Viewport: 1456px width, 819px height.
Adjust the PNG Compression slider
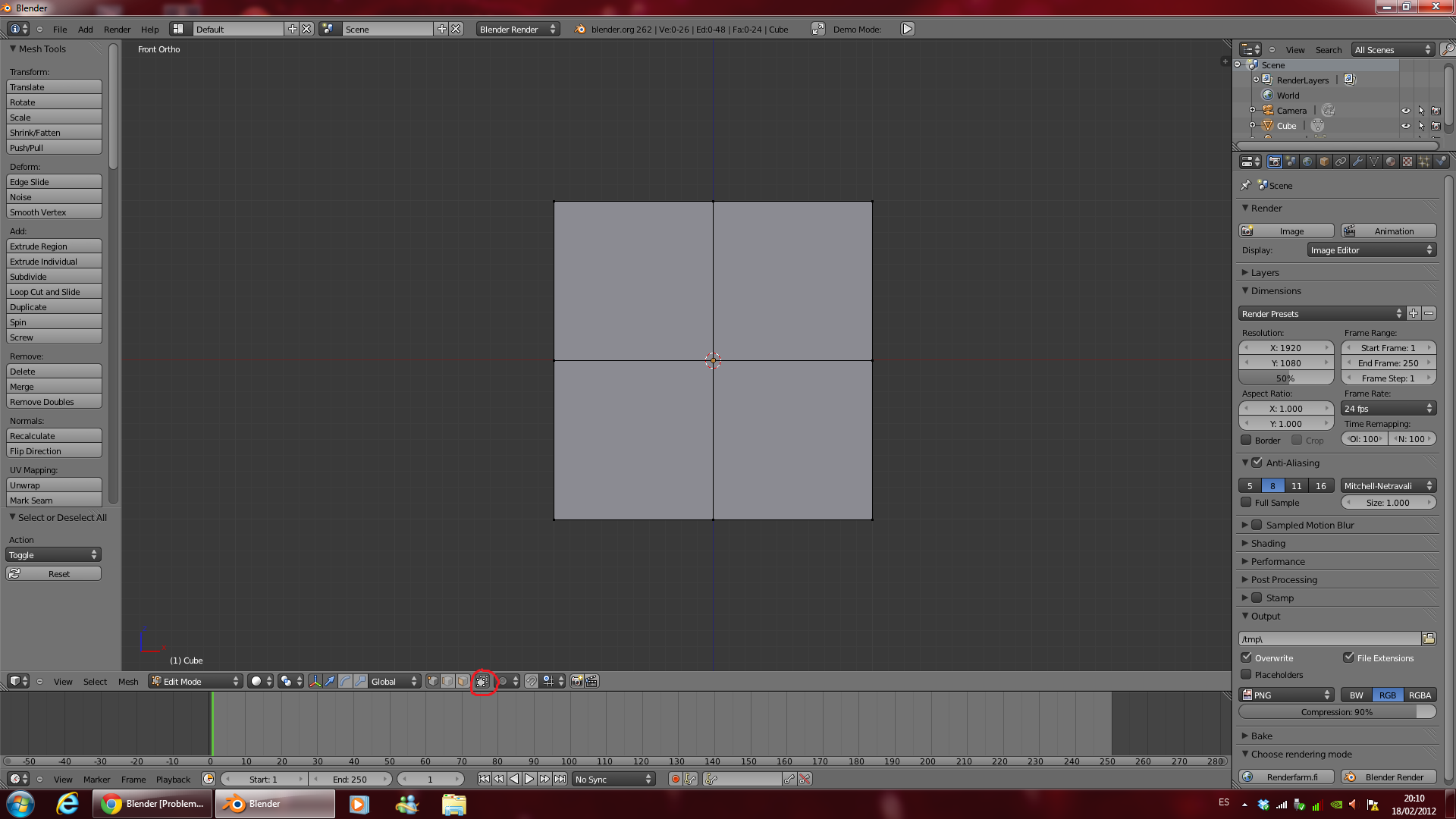(1337, 711)
